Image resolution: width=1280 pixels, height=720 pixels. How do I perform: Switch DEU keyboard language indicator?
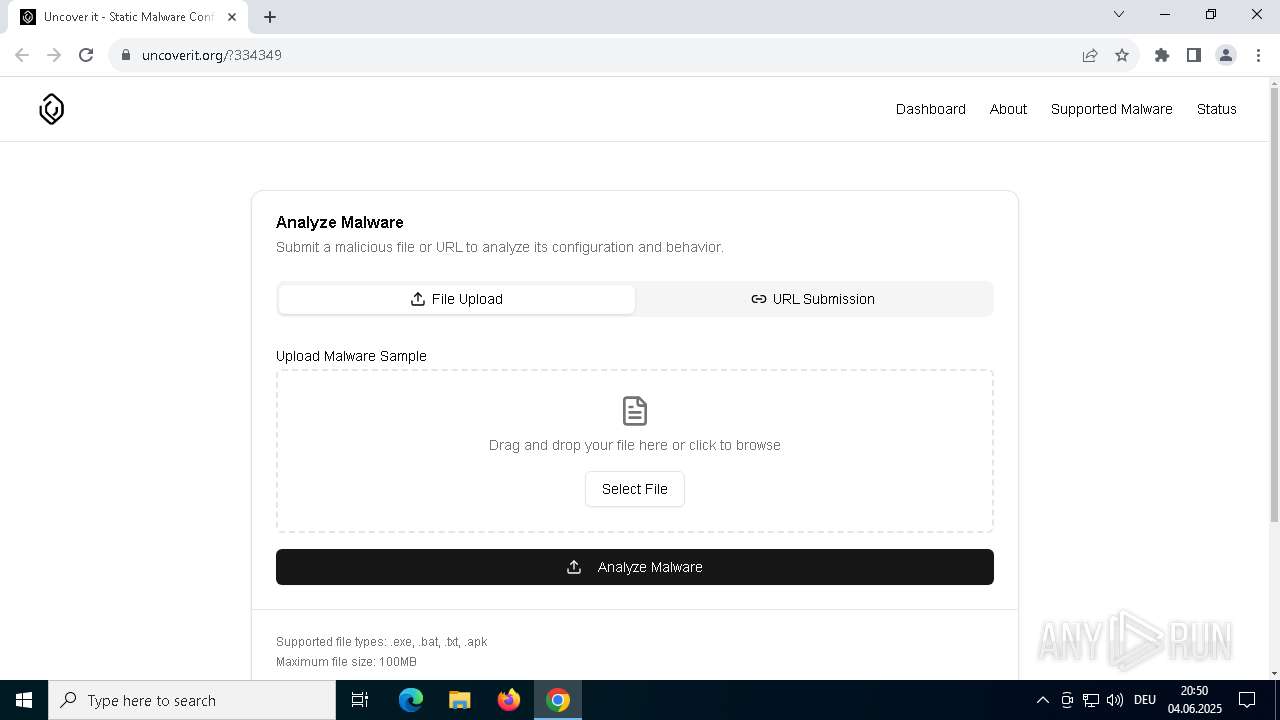point(1145,700)
